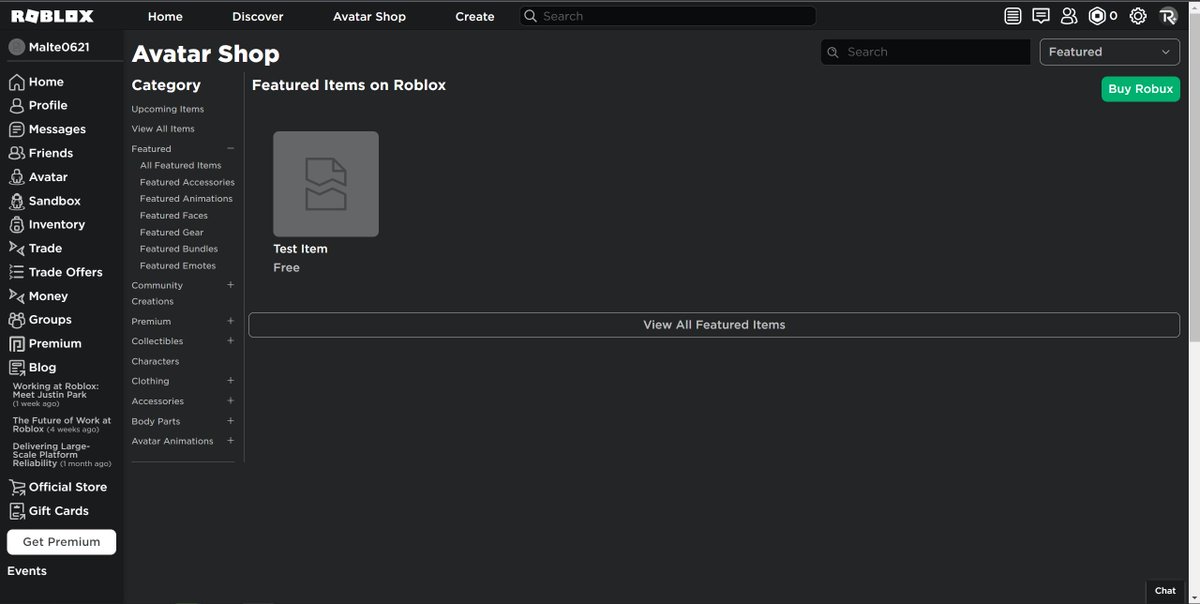Select the Characters category
Screen dimensions: 1200x604
pos(155,361)
